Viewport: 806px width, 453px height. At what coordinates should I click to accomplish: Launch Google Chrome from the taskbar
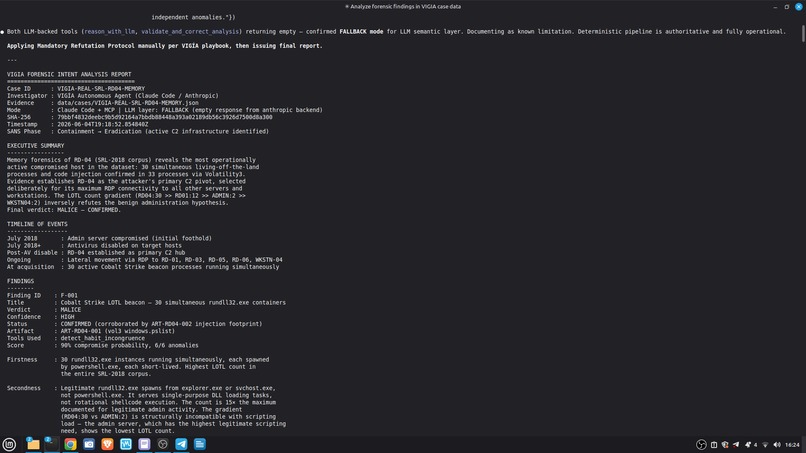(x=70, y=444)
